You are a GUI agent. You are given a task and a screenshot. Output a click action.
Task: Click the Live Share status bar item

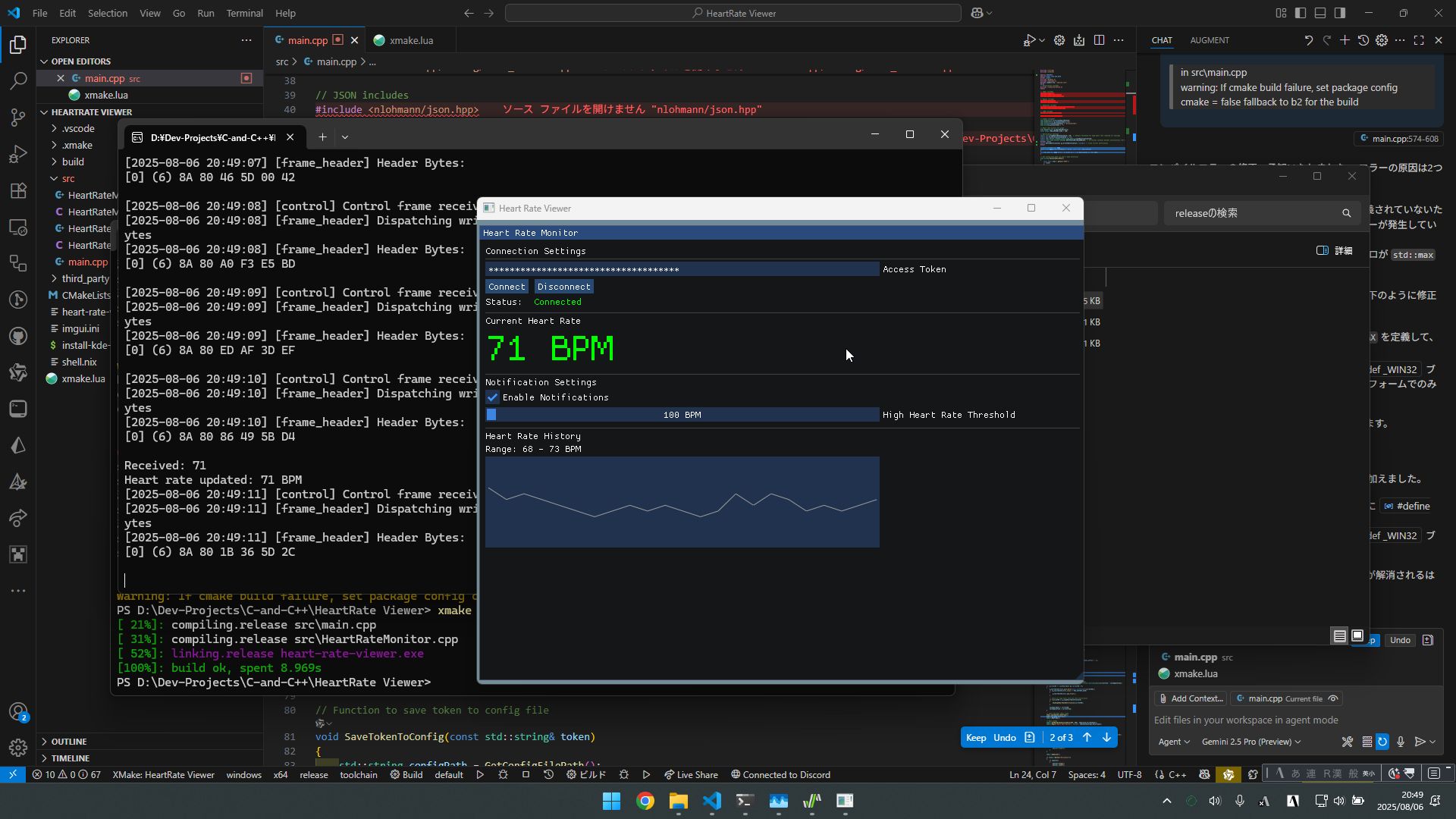pyautogui.click(x=691, y=775)
